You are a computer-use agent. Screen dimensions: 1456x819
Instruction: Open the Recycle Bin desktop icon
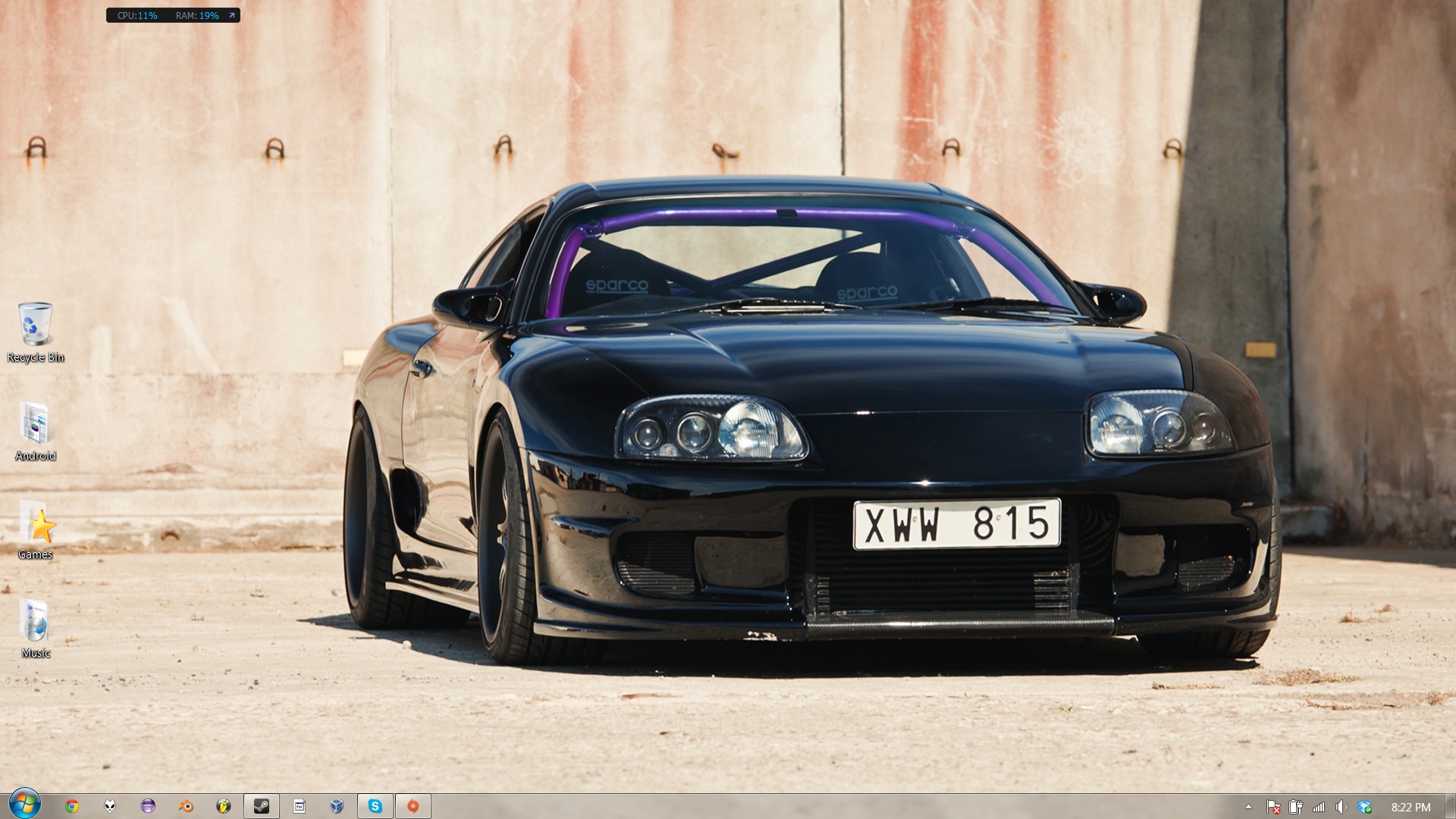(x=36, y=332)
